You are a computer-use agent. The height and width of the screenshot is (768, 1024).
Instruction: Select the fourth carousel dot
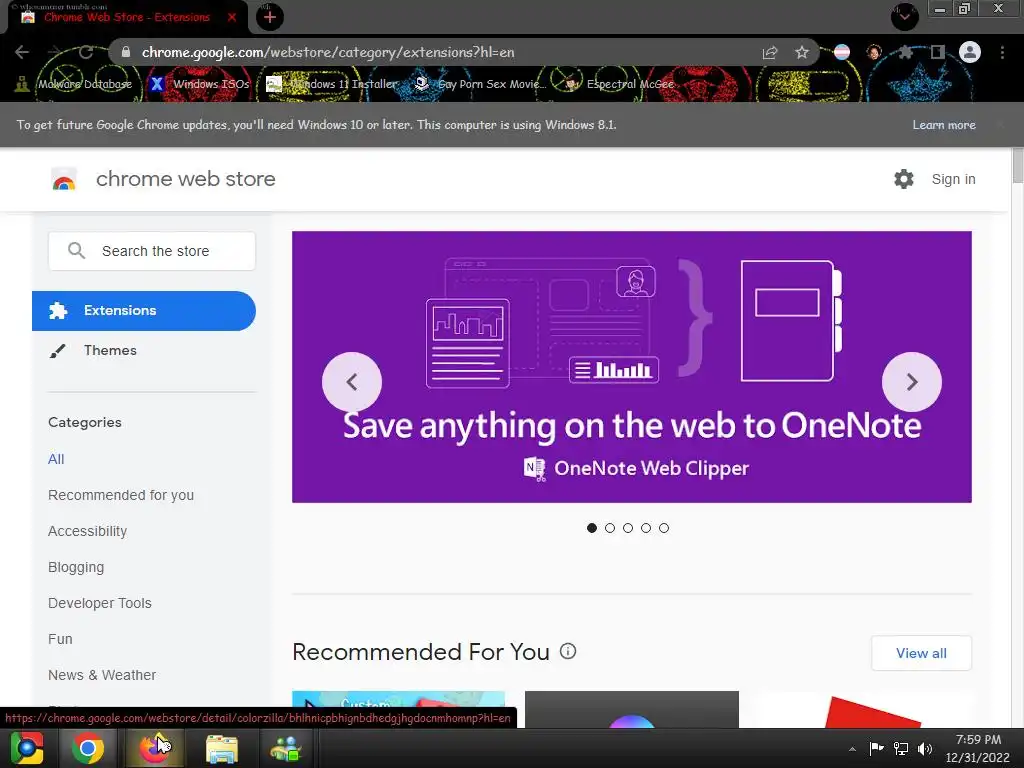coord(646,528)
